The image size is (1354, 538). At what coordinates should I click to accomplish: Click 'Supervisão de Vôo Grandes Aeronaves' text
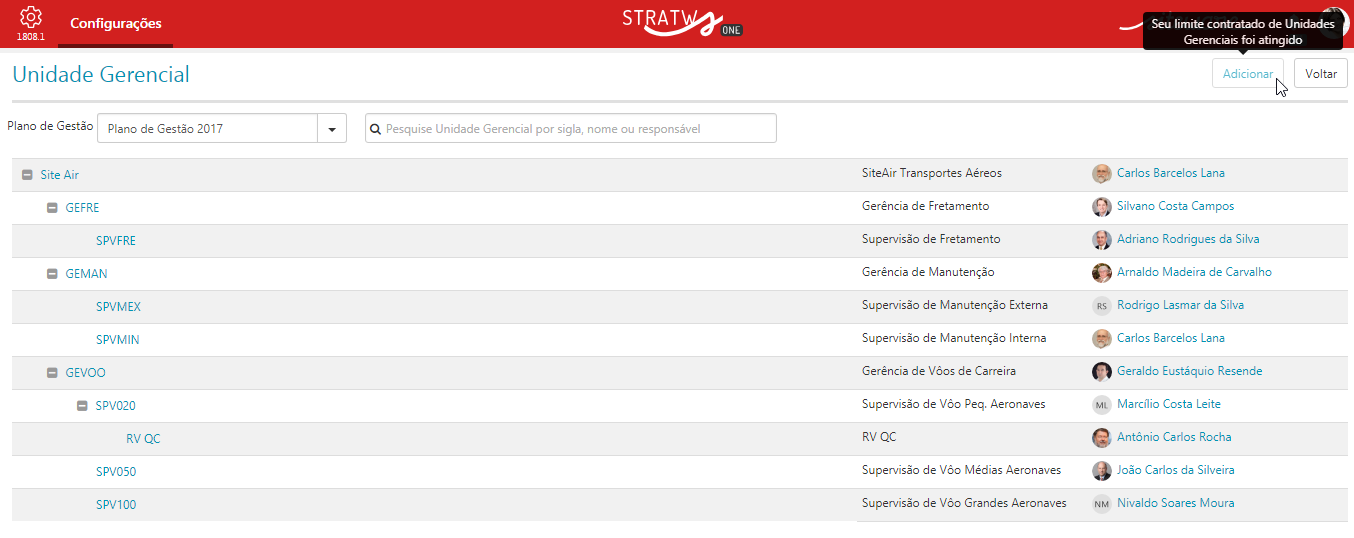[x=964, y=503]
